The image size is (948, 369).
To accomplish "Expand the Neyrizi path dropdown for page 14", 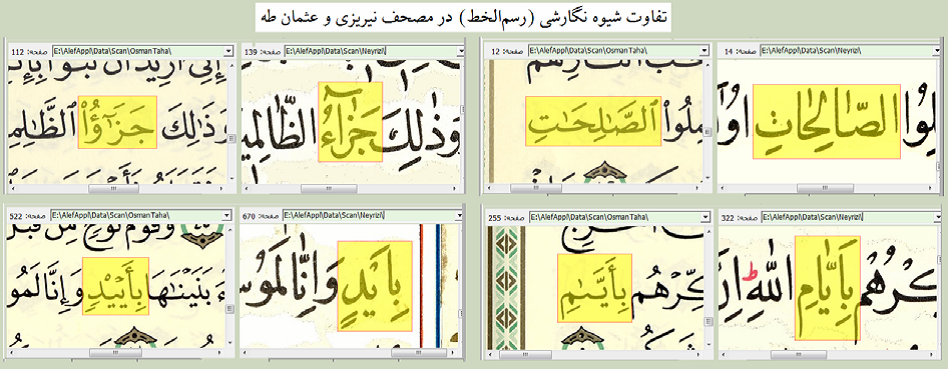I will pos(937,51).
